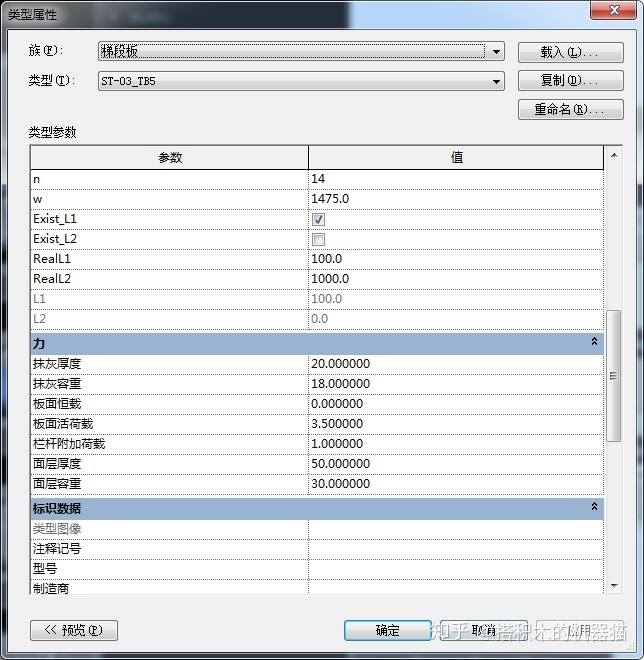Click the 注释记号 value cell
Viewport: 644px width, 660px height.
pyautogui.click(x=456, y=549)
